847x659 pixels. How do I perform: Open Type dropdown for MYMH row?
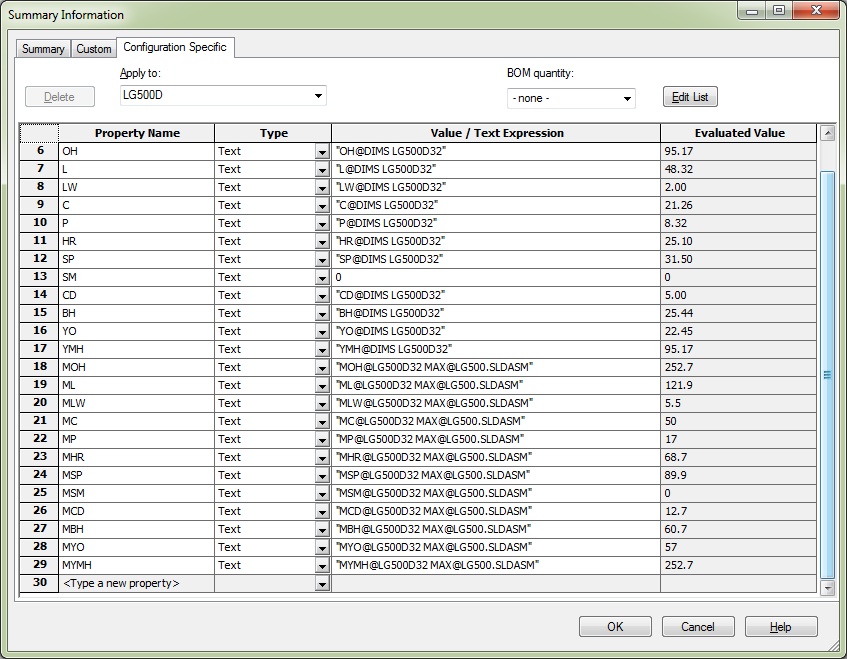pyautogui.click(x=322, y=566)
